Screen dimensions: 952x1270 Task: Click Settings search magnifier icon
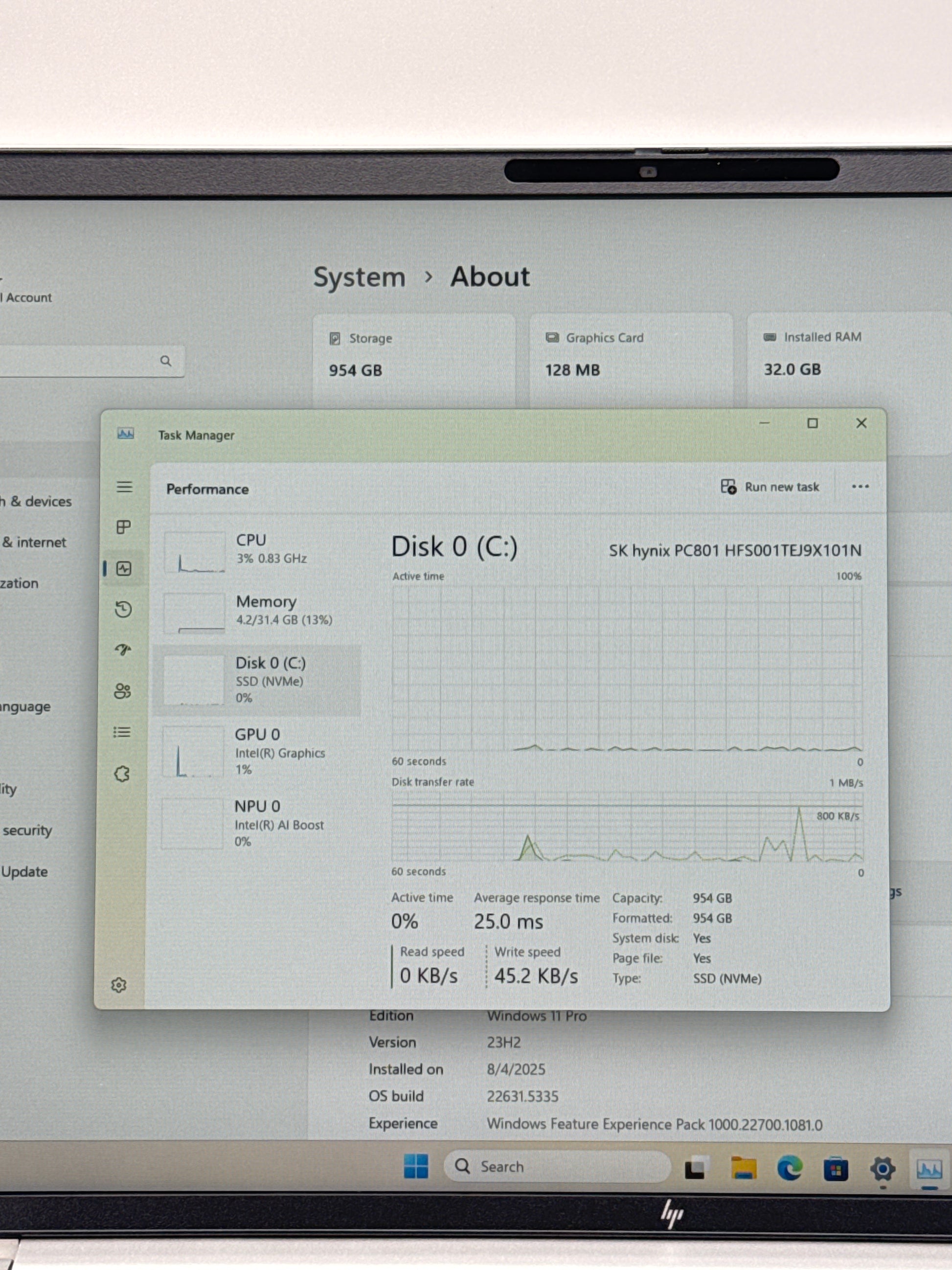pyautogui.click(x=166, y=361)
